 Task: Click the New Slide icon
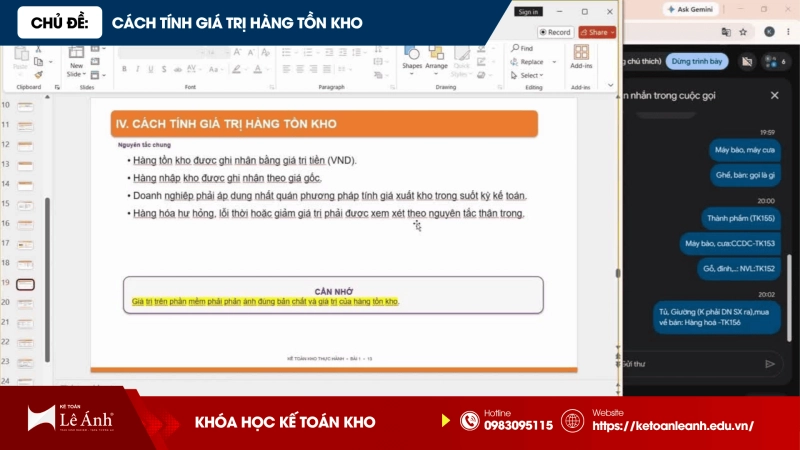coord(76,53)
